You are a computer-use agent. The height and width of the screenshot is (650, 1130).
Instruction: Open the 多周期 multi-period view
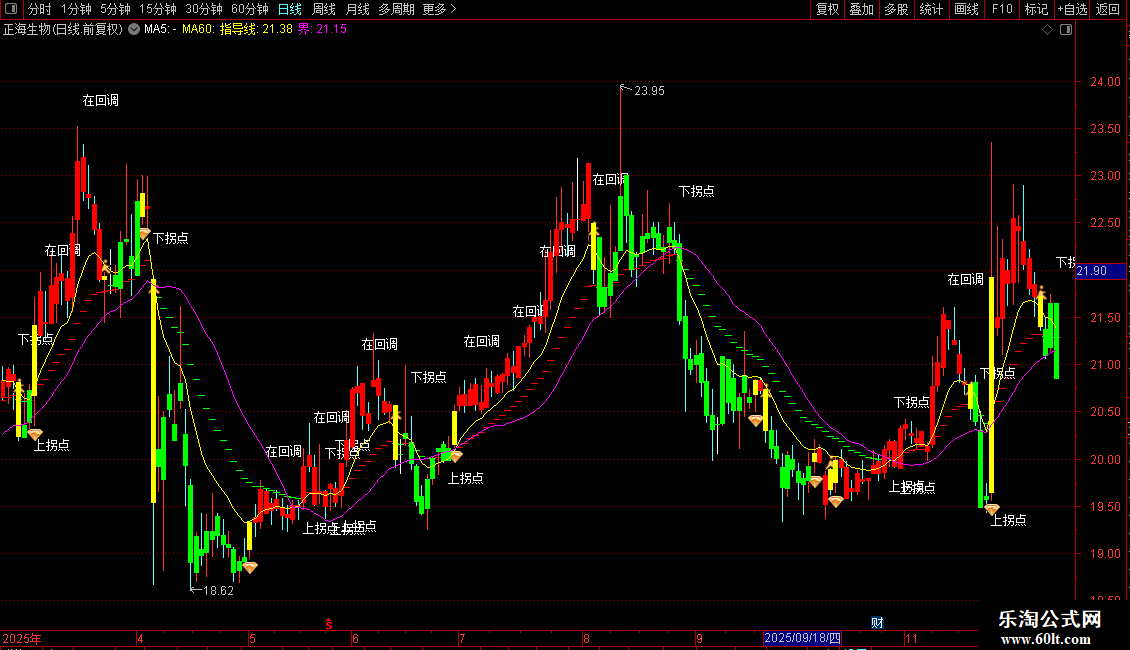coord(396,9)
